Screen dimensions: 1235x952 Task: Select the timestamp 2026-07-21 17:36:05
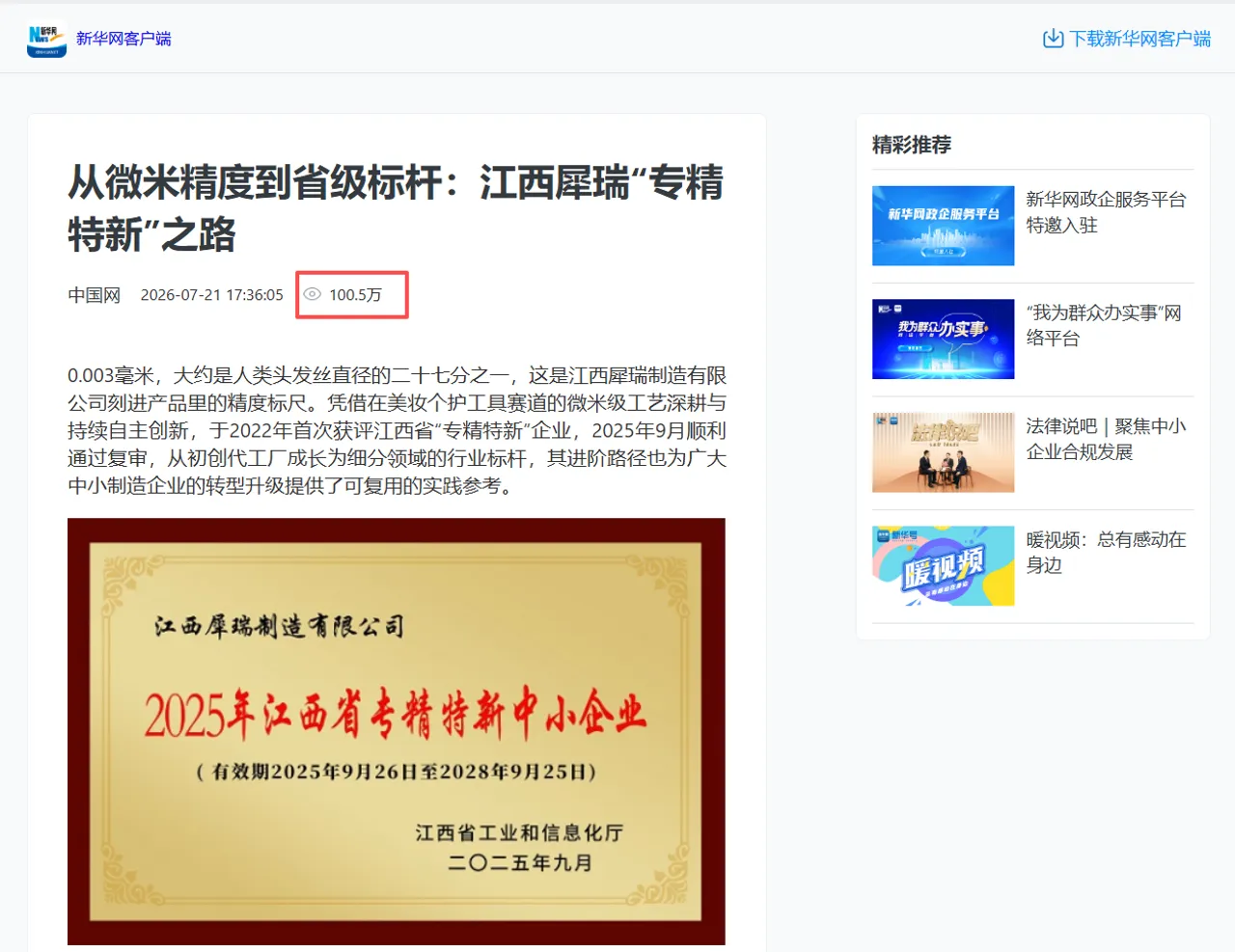coord(212,295)
